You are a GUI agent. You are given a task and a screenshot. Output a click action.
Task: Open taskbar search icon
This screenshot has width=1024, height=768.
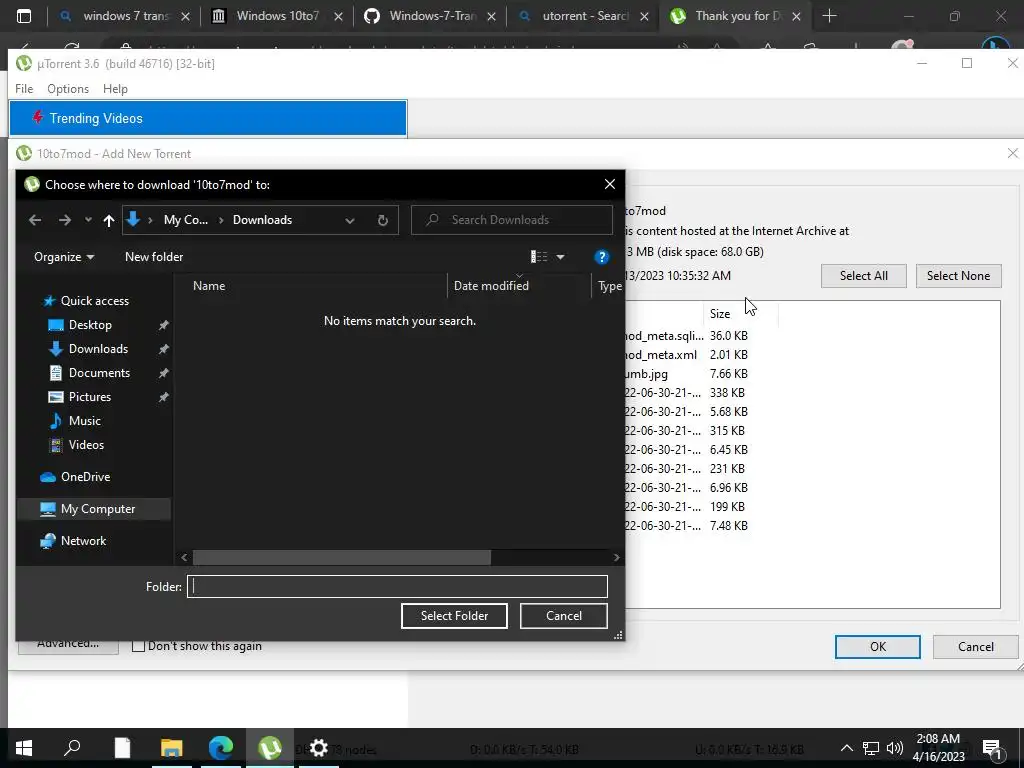tap(72, 748)
